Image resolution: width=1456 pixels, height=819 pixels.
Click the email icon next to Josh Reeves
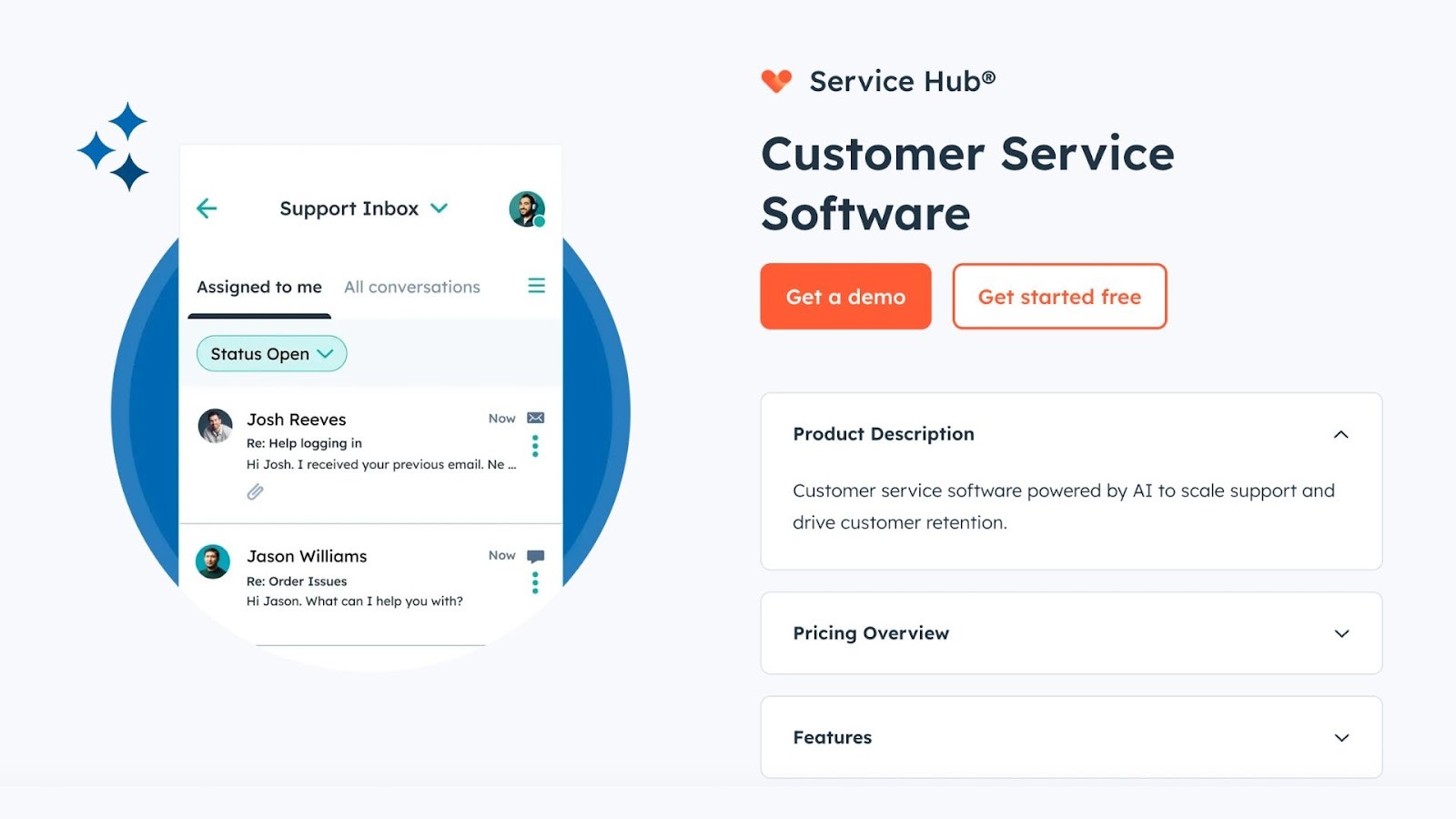tap(535, 418)
